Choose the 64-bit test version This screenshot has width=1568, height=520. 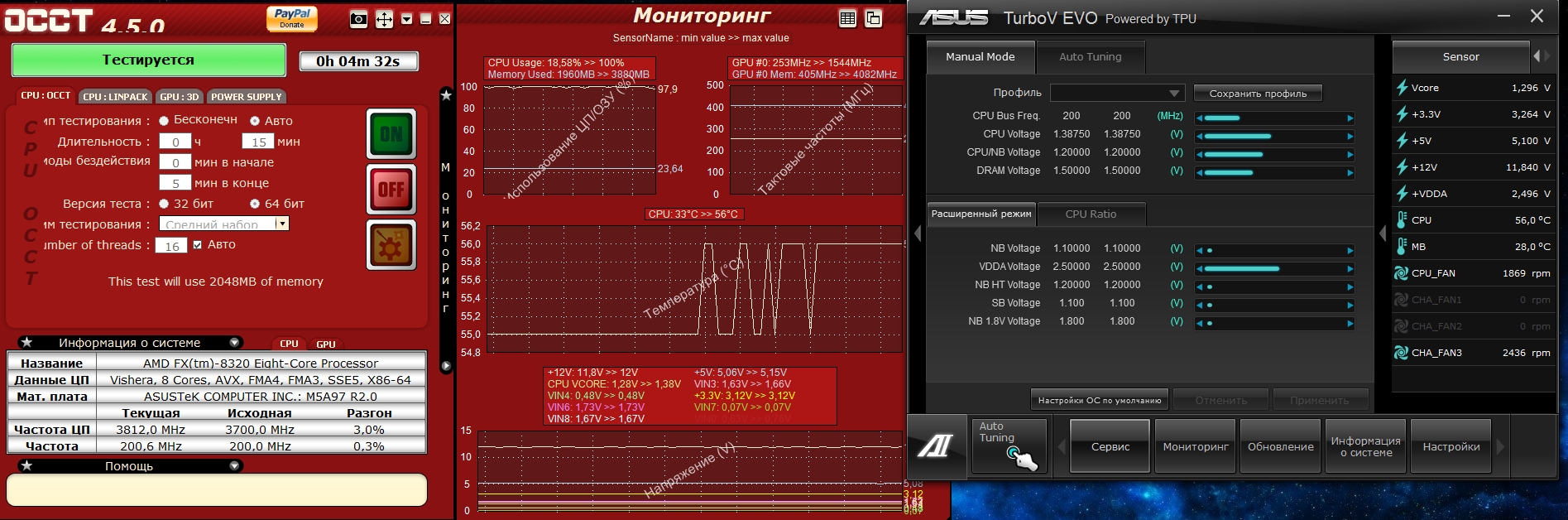255,204
